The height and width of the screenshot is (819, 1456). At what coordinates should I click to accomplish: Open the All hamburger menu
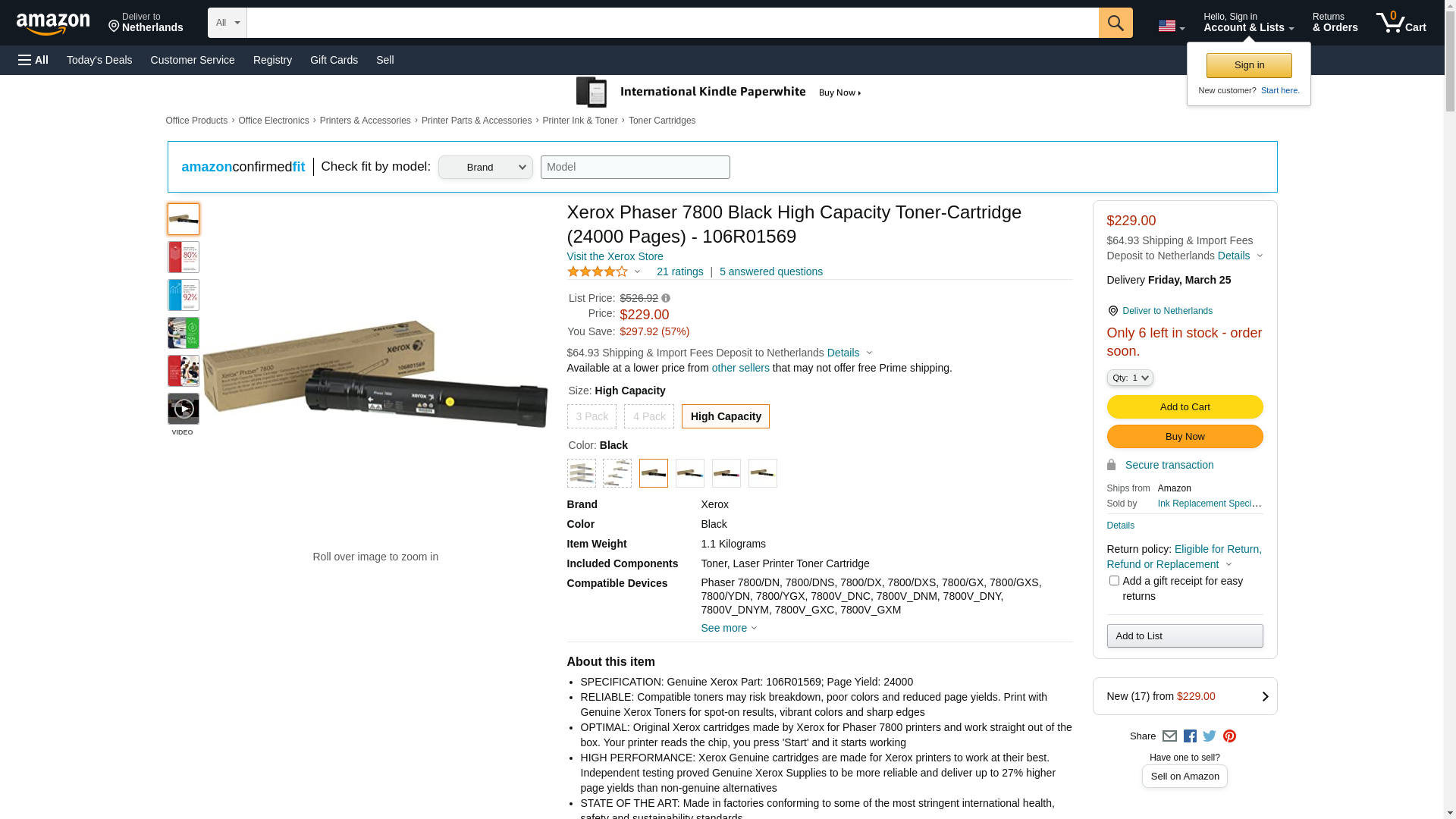point(33,60)
